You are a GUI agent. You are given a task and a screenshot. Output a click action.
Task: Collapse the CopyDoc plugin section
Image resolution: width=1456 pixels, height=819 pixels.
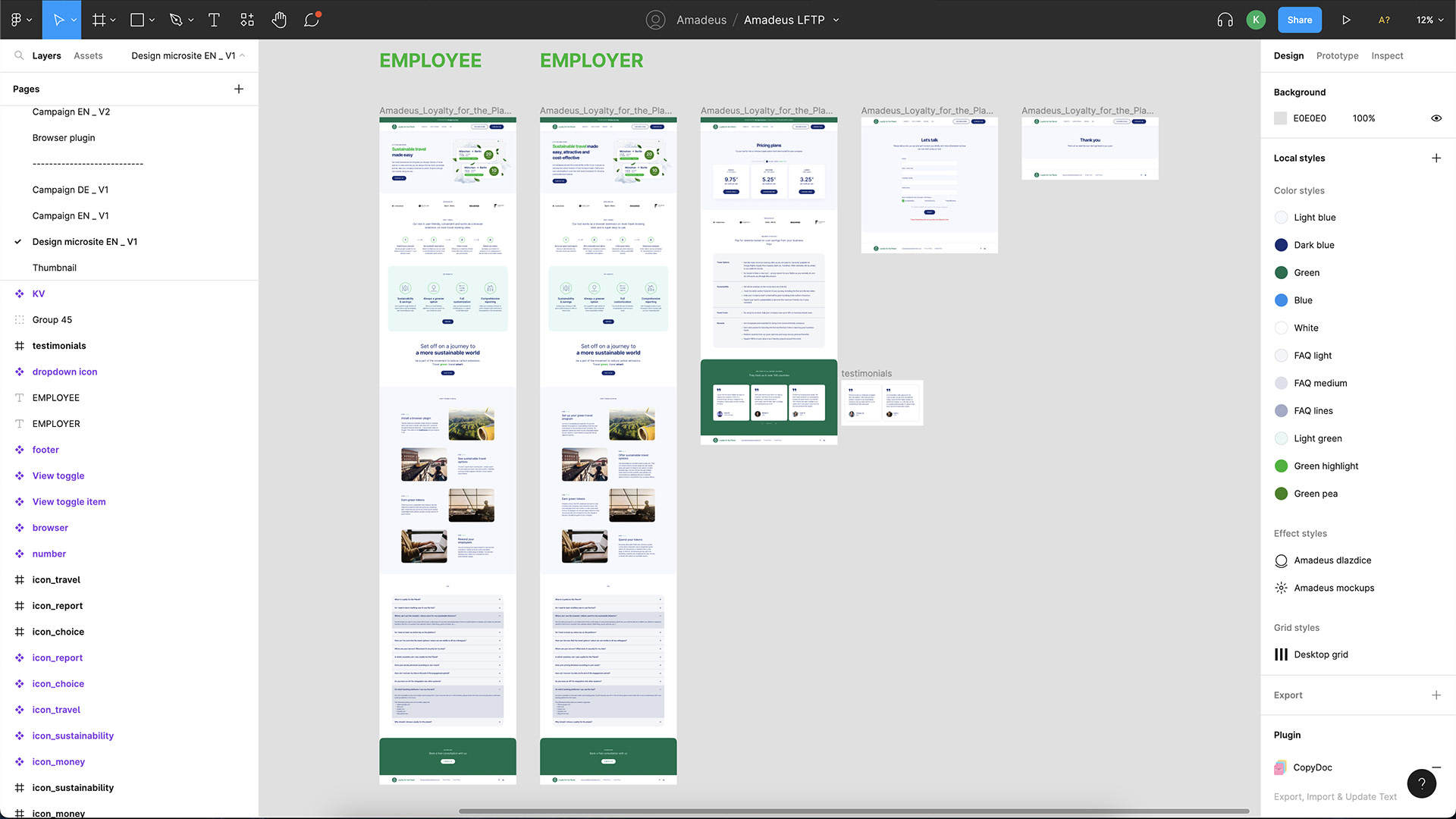point(1436,767)
